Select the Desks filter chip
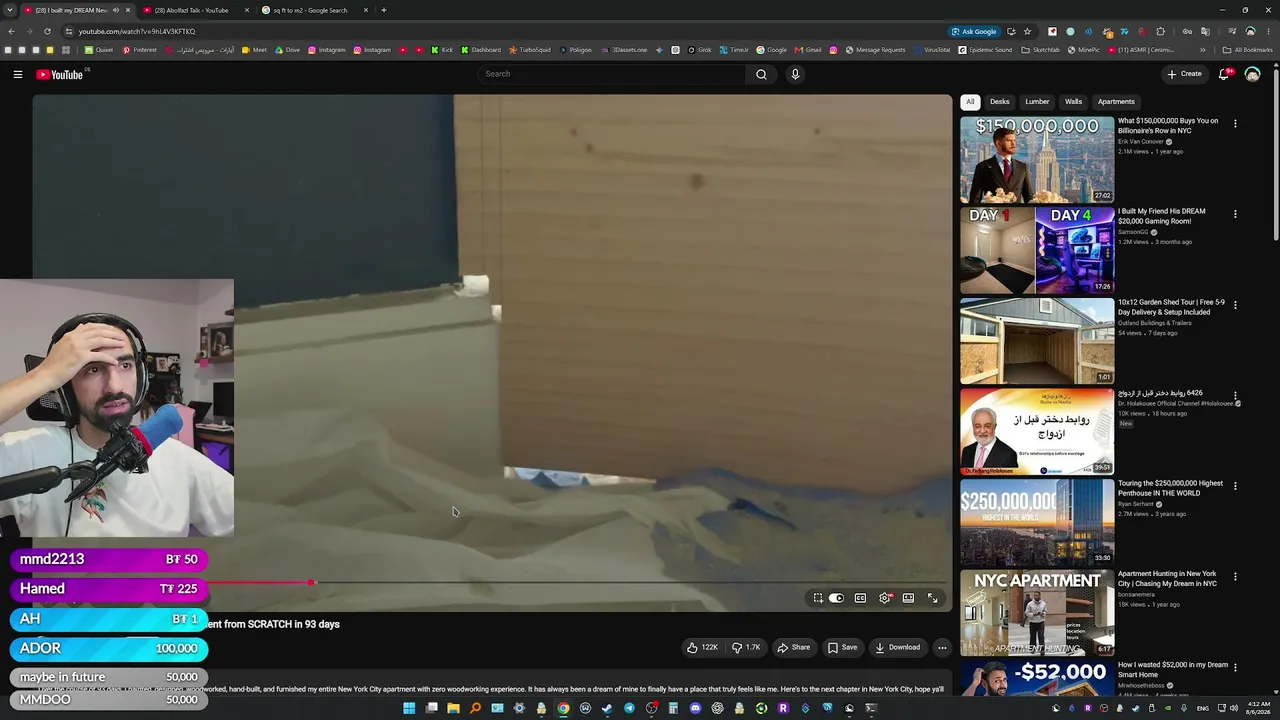Viewport: 1280px width, 720px height. point(1000,102)
